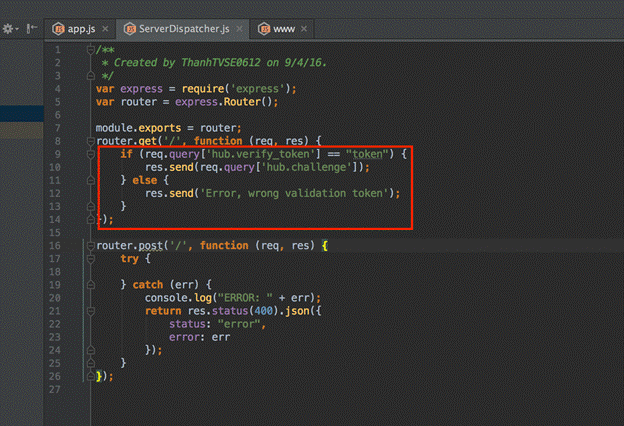Collapse the if block at line 9

click(x=91, y=154)
